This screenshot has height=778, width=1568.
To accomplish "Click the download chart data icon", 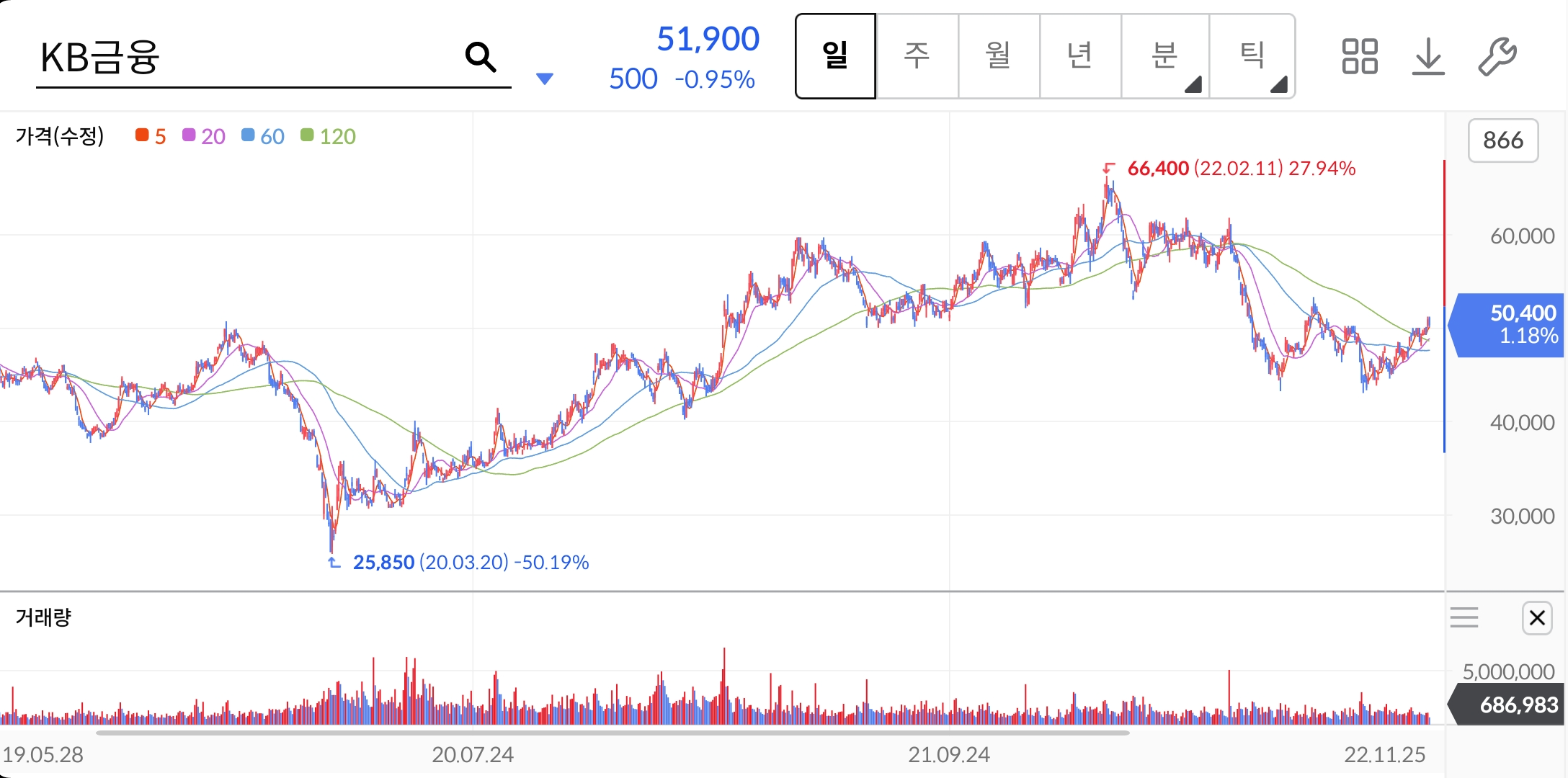I will click(1427, 57).
